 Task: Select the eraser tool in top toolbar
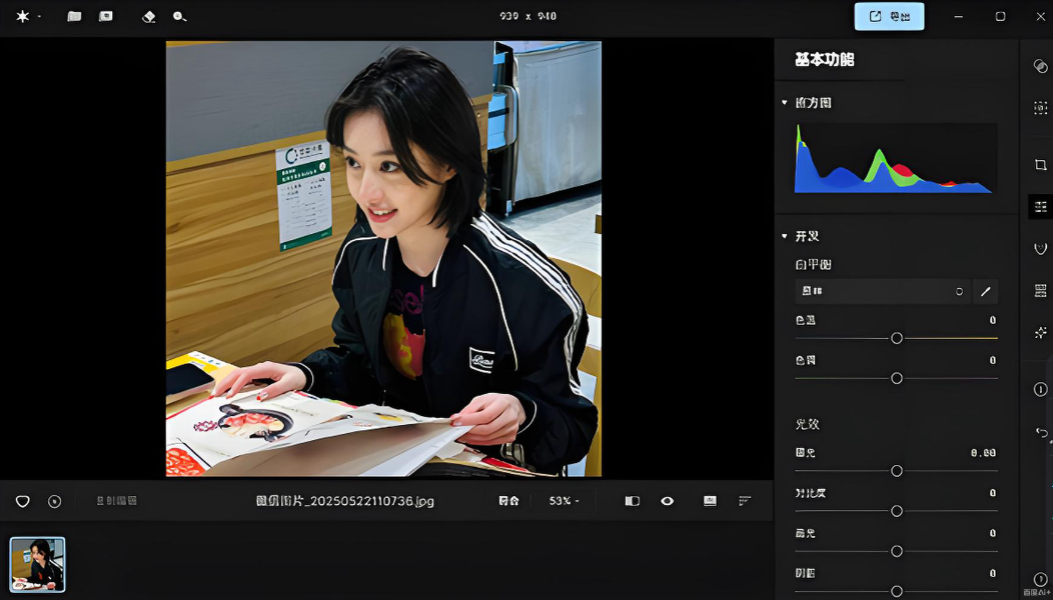click(x=149, y=17)
